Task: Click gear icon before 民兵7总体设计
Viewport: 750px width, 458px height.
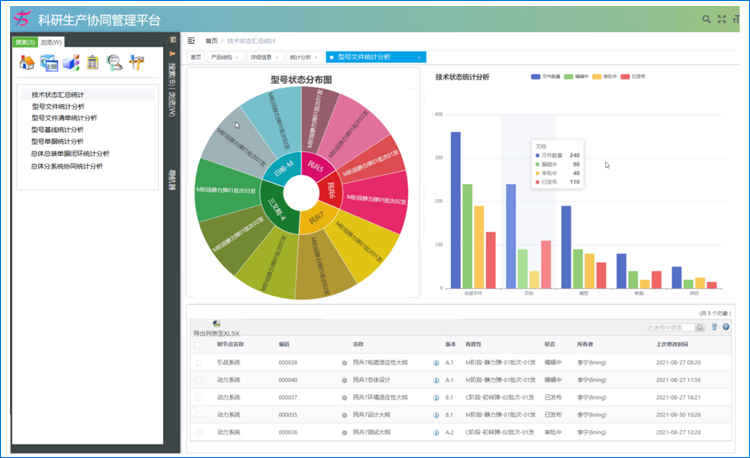Action: 344,381
